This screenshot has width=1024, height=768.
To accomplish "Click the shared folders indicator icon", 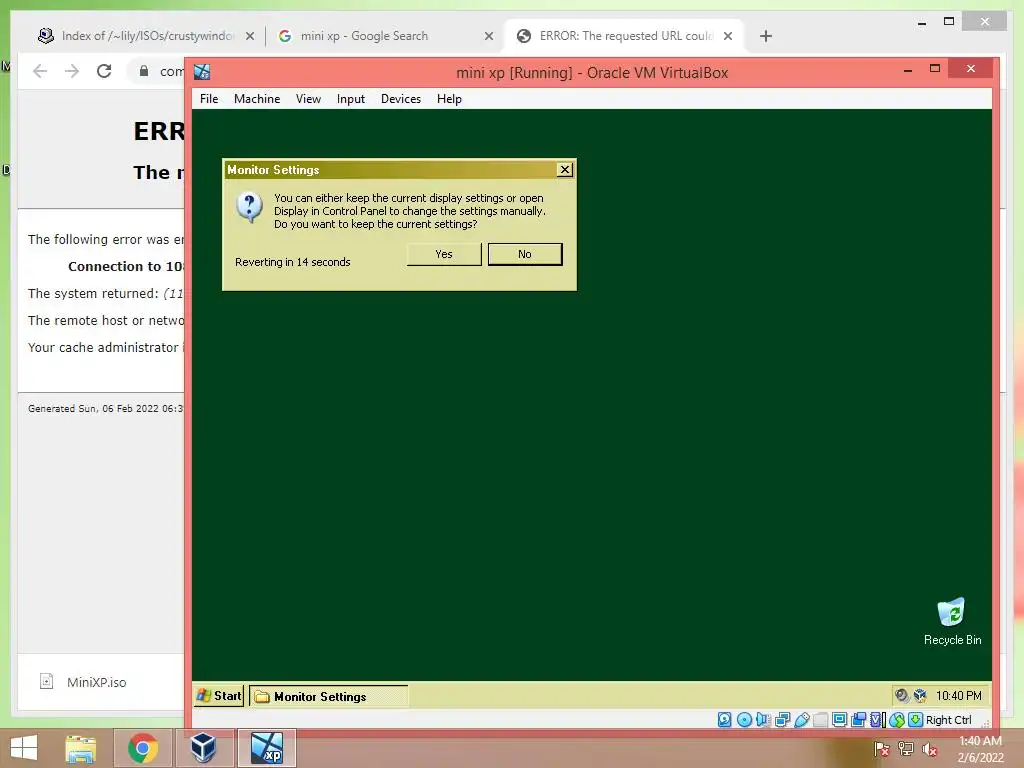I will click(820, 720).
